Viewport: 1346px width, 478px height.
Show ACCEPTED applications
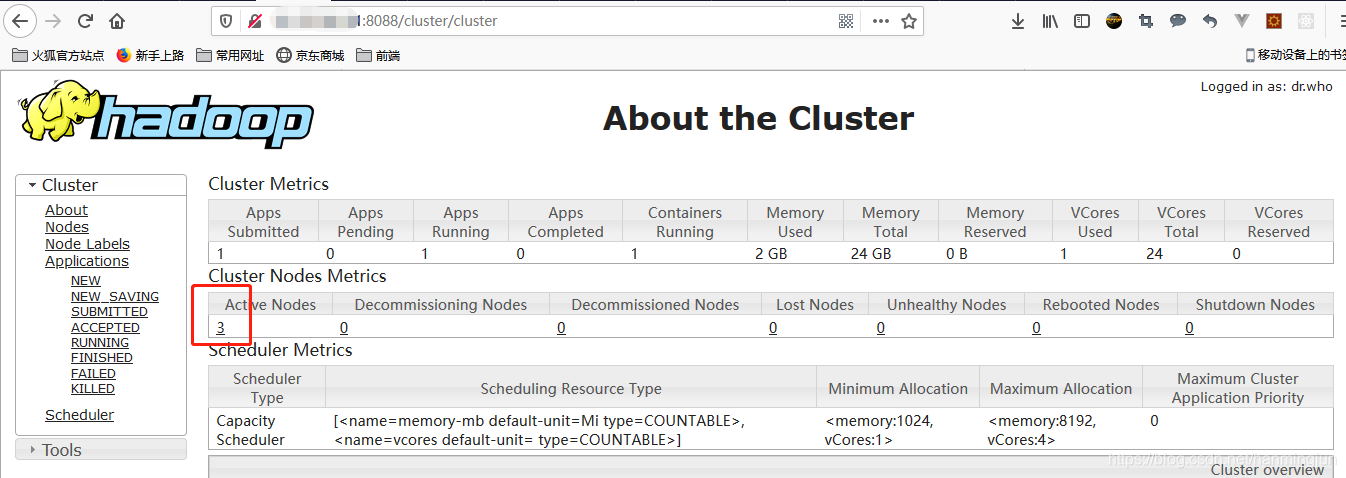pos(105,327)
